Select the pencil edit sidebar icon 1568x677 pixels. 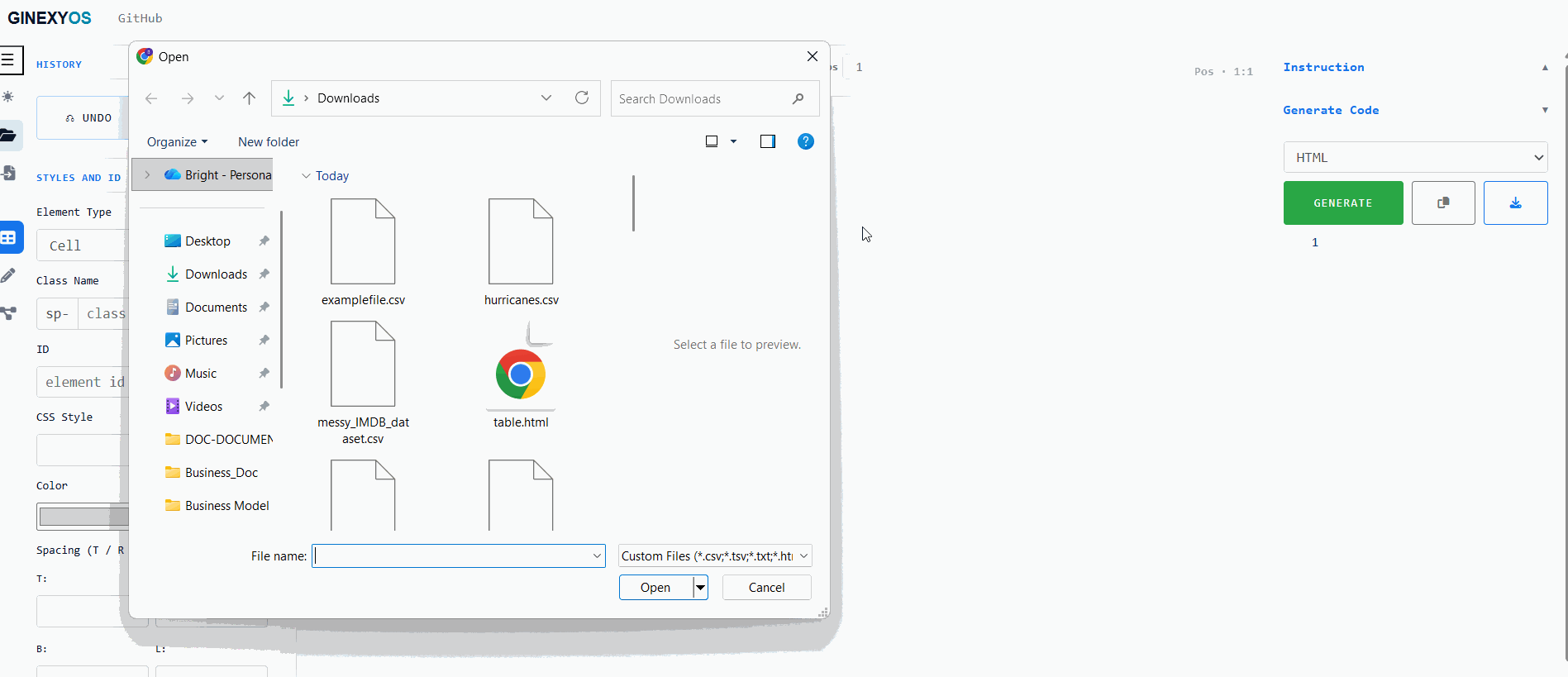(x=8, y=275)
